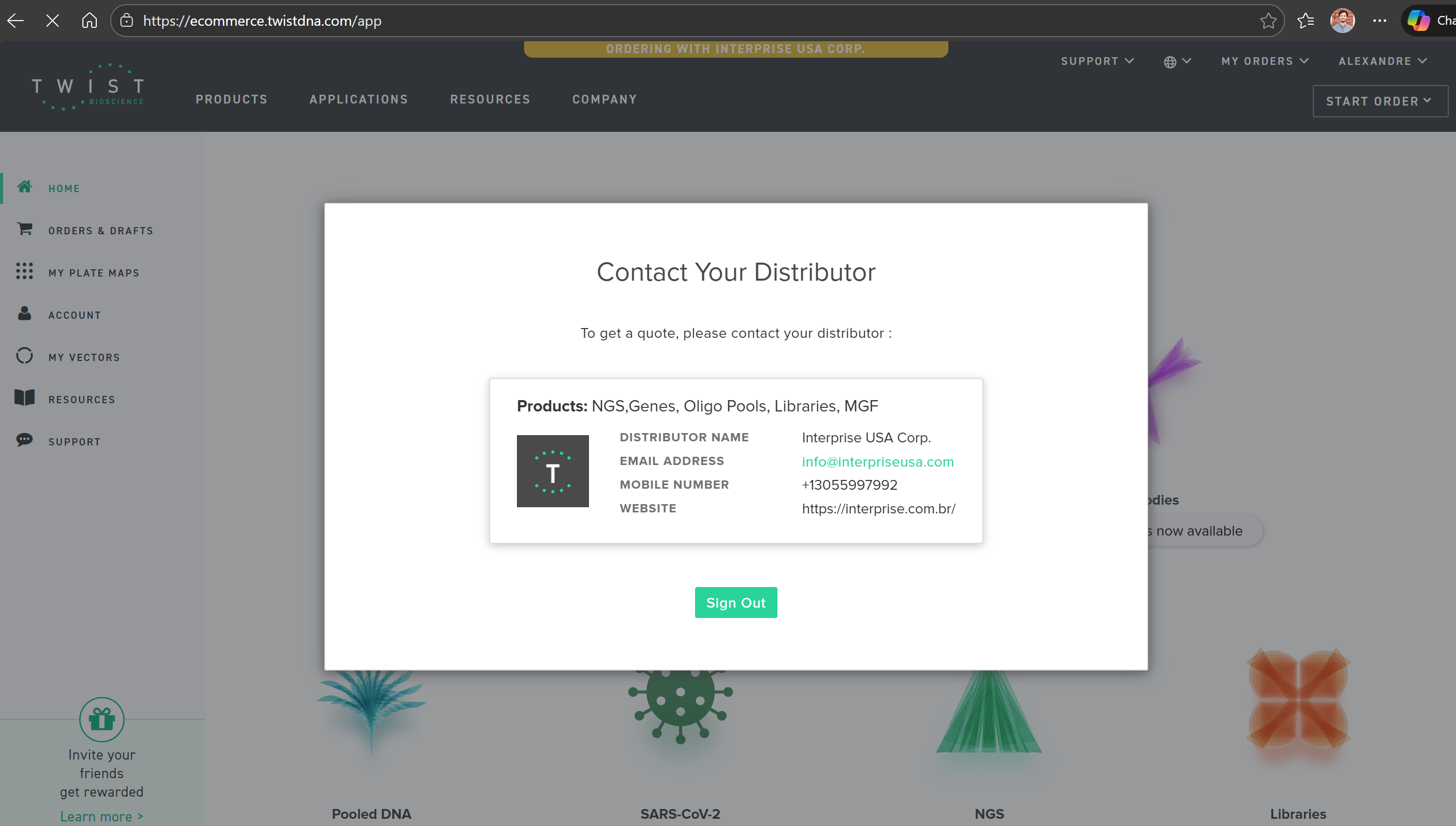
Task: Open the language globe dropdown
Action: tap(1177, 61)
